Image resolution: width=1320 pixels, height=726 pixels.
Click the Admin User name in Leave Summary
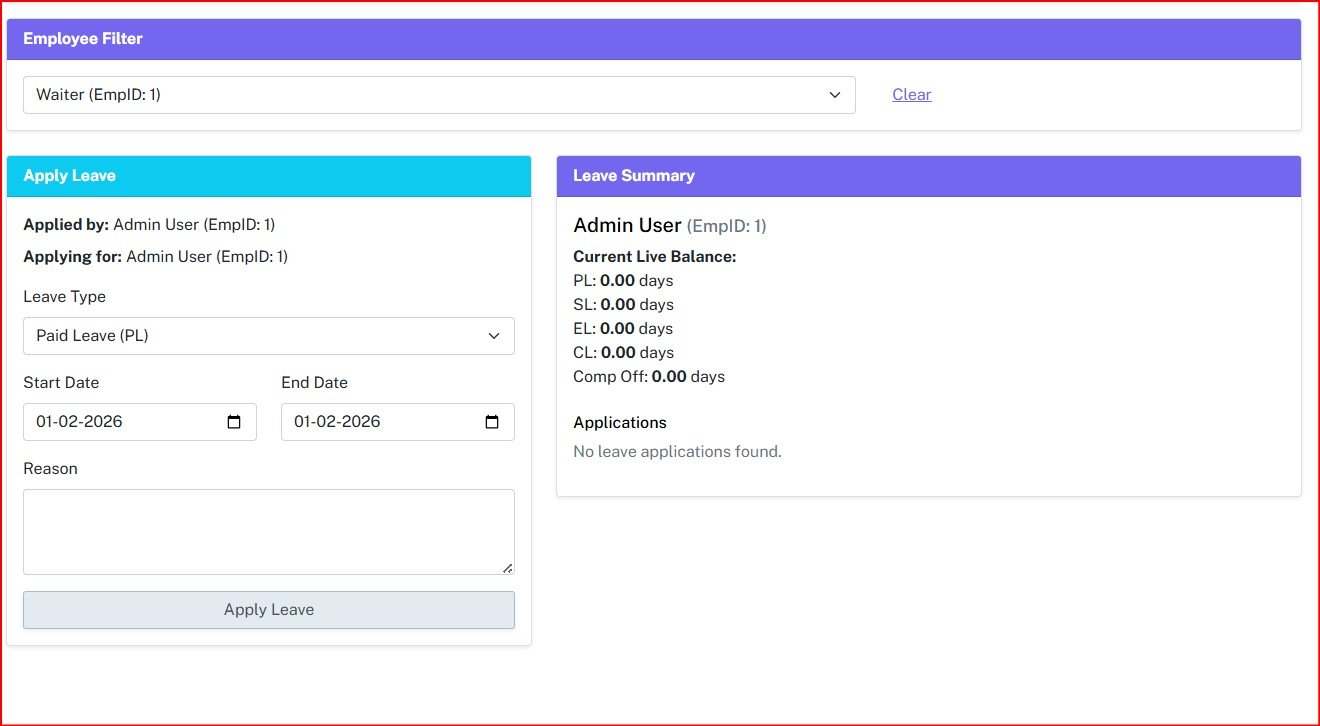click(x=627, y=226)
